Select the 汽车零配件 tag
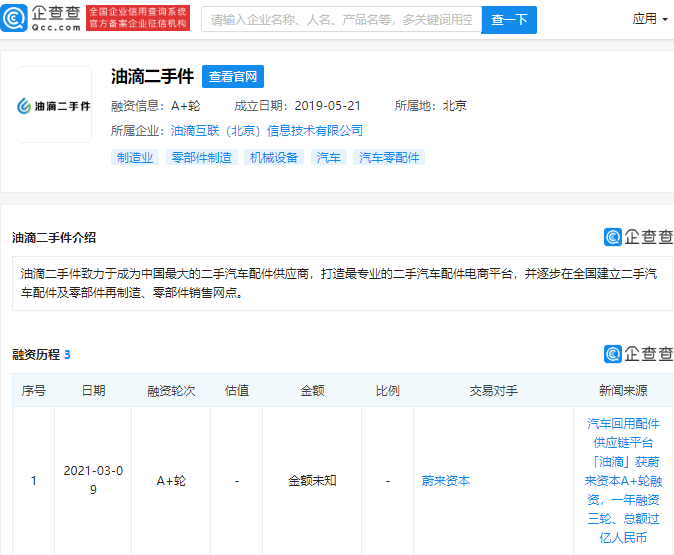Viewport: 674px width, 555px height. (x=389, y=157)
